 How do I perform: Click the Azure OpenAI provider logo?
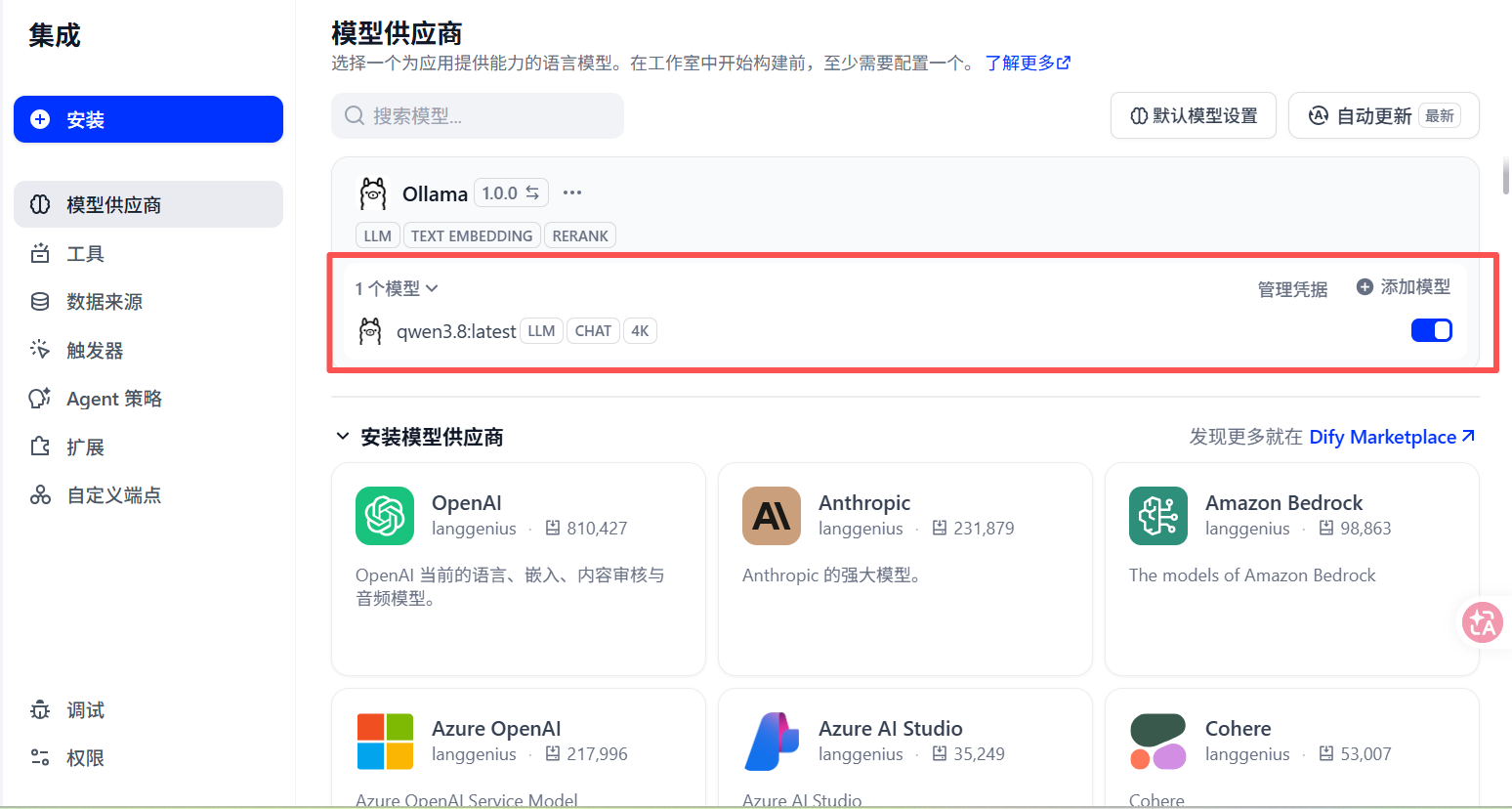[x=385, y=741]
